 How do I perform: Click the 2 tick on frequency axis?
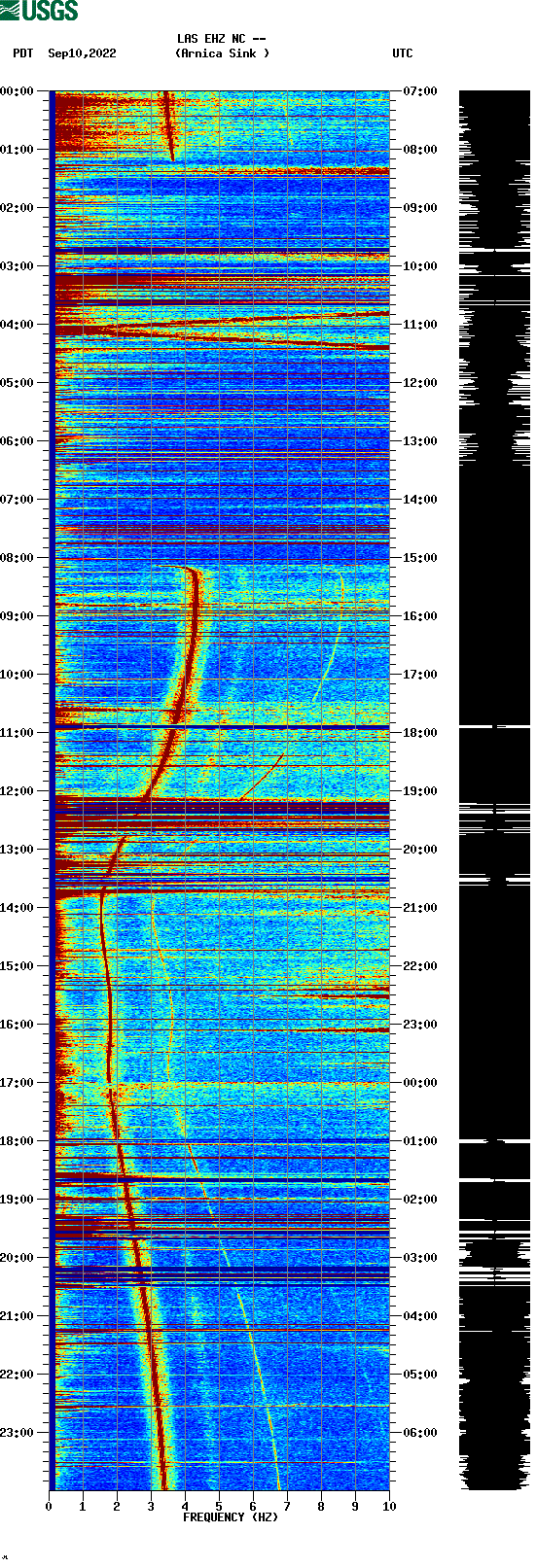pos(117,1507)
